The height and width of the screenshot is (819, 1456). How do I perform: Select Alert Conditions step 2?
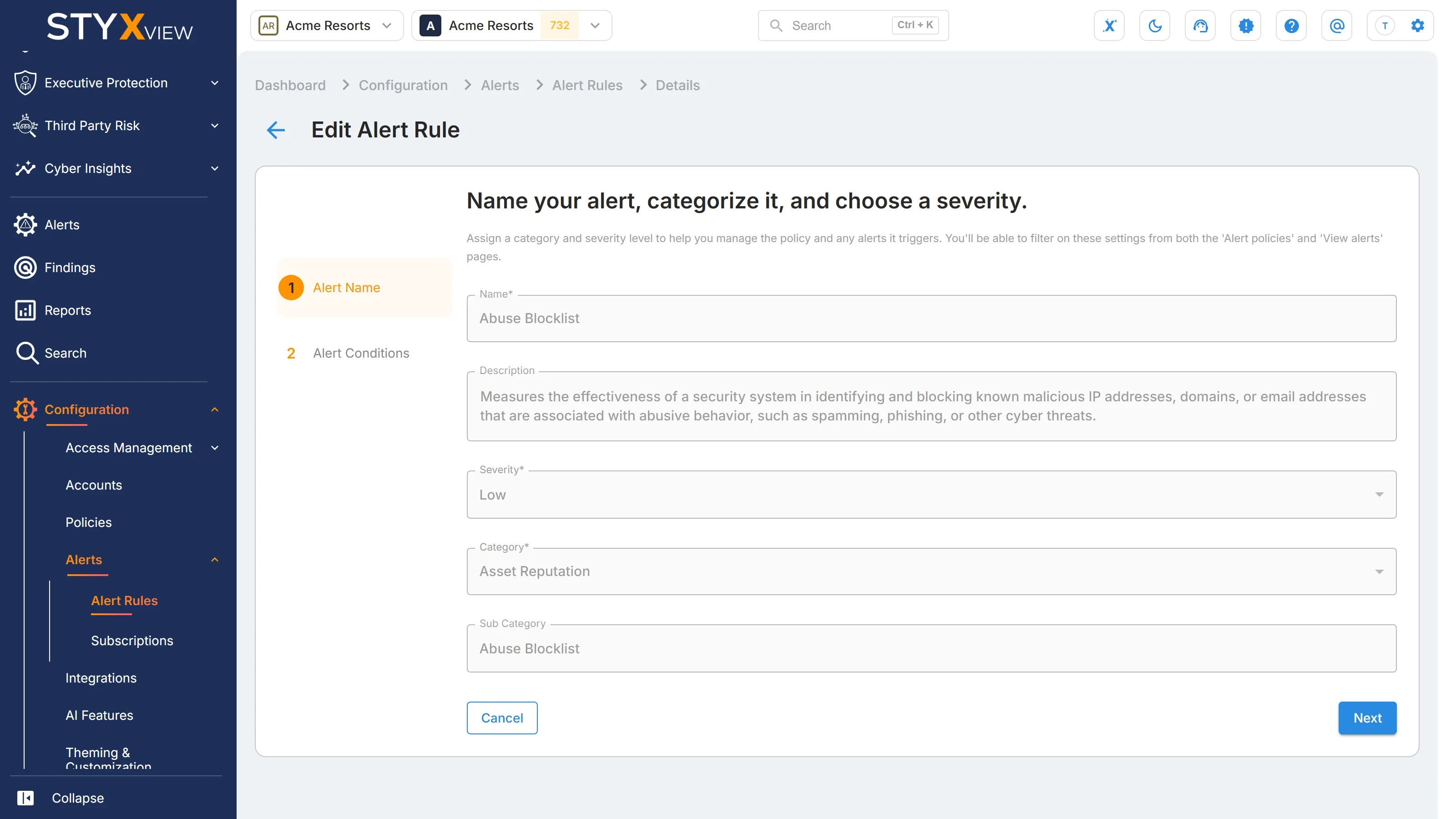(364, 353)
